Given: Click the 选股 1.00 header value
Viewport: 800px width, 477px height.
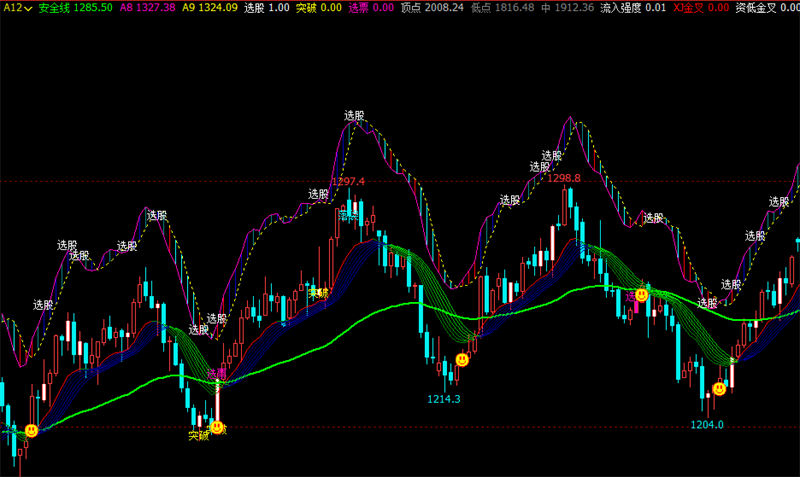Looking at the screenshot, I should [266, 8].
